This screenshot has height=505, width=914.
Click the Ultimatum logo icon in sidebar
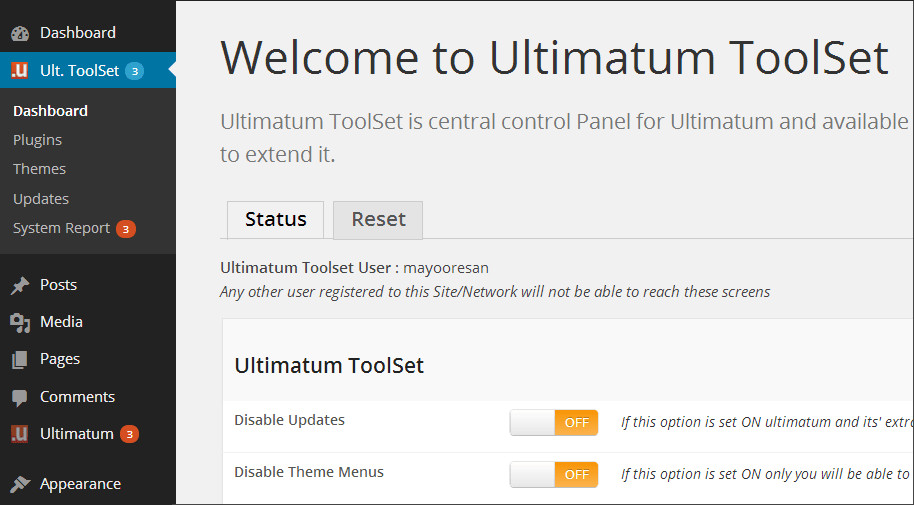20,435
